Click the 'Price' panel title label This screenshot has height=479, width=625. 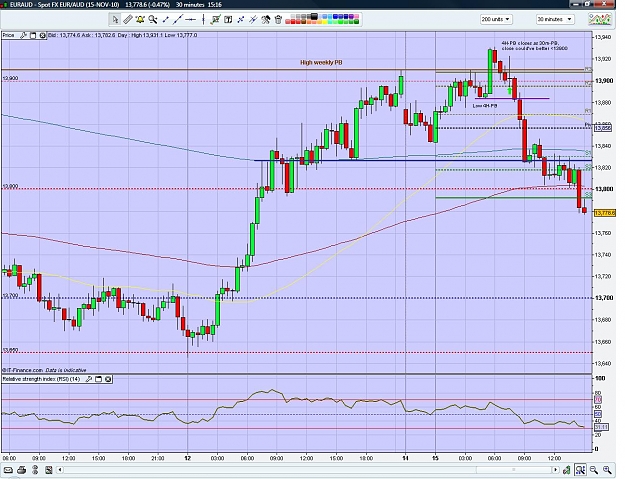click(8, 35)
